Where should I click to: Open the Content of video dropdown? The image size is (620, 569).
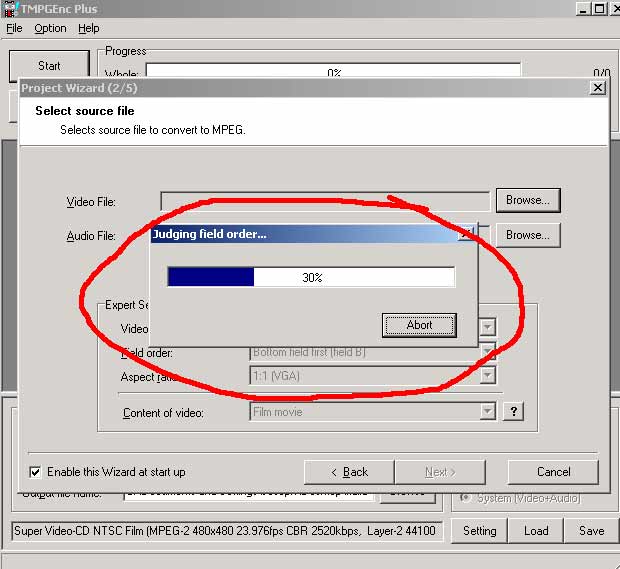[488, 412]
